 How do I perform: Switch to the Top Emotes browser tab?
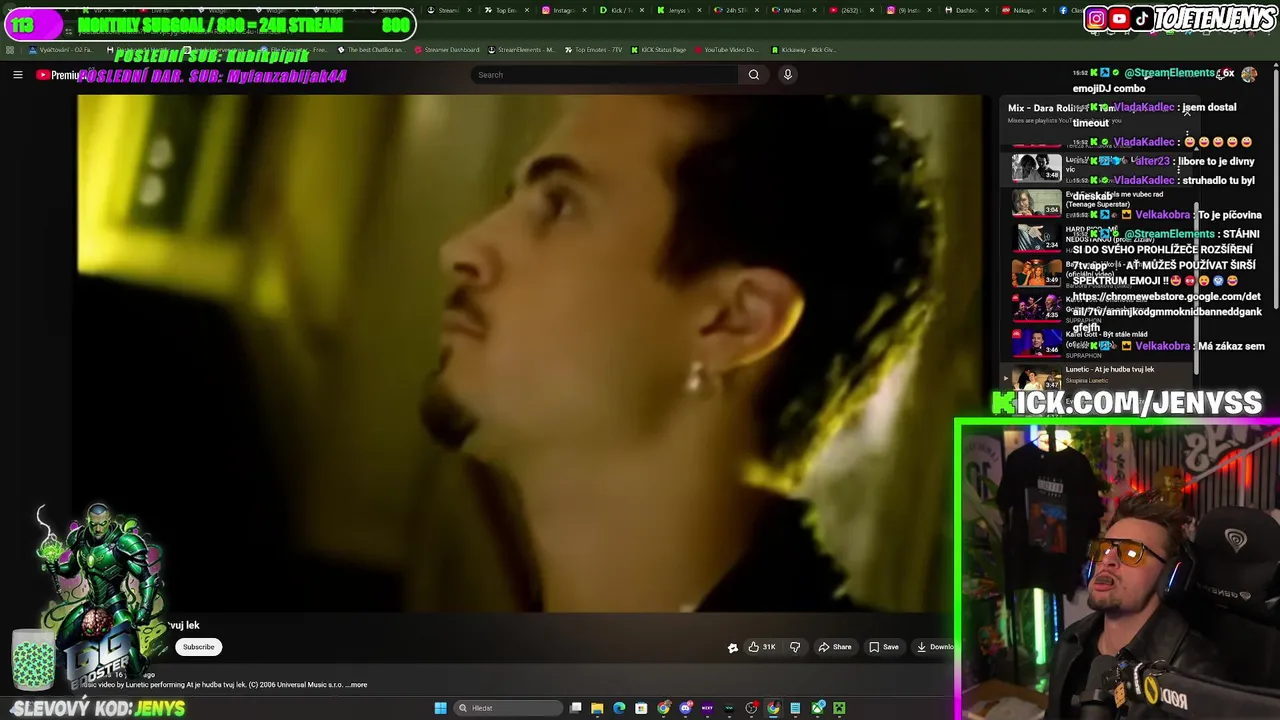[506, 10]
